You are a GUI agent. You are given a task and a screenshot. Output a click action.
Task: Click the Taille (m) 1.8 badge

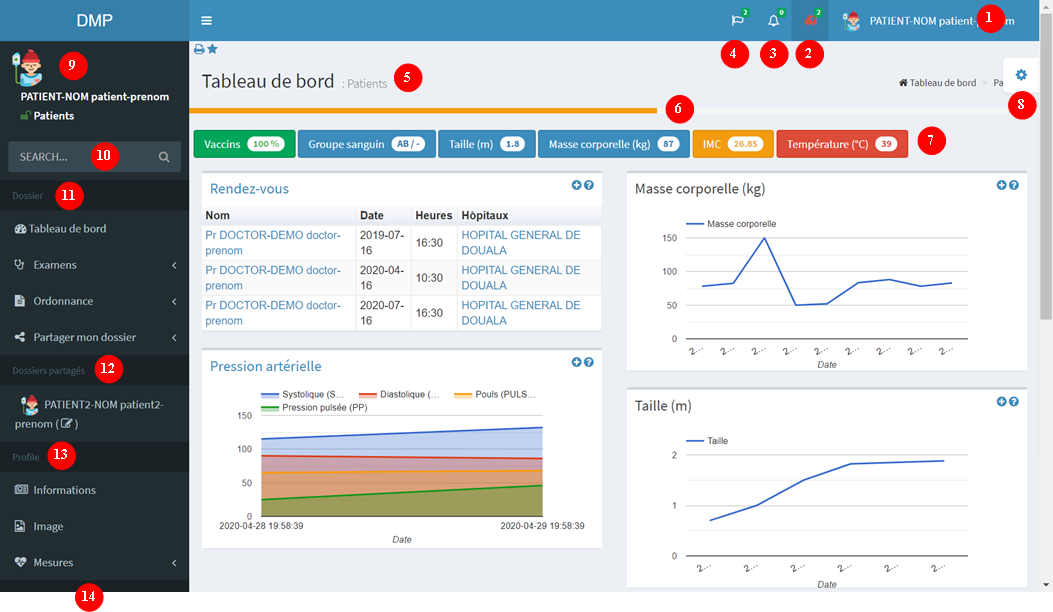487,144
